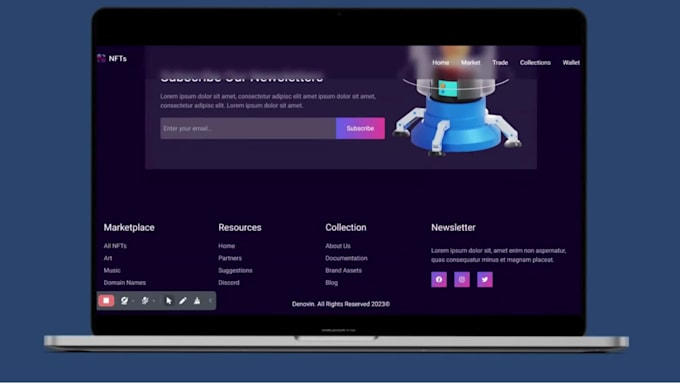
Task: Open the Partners footer link
Action: (x=230, y=258)
